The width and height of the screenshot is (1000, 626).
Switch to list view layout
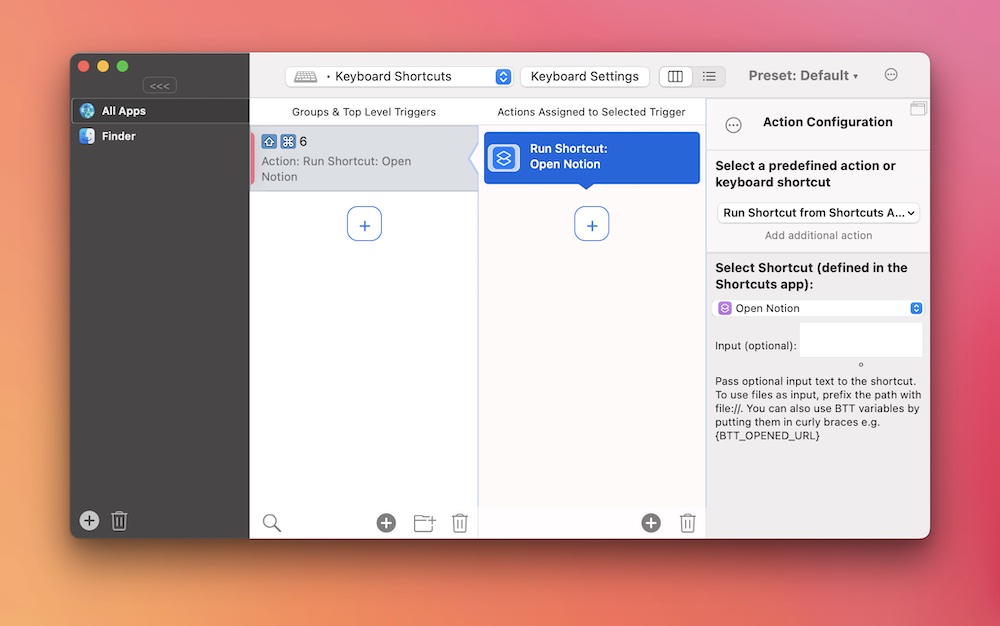click(x=709, y=76)
